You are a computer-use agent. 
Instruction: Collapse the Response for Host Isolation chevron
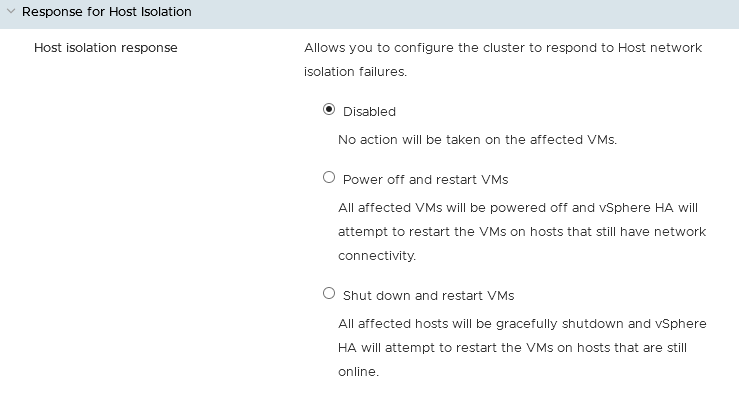[10, 12]
